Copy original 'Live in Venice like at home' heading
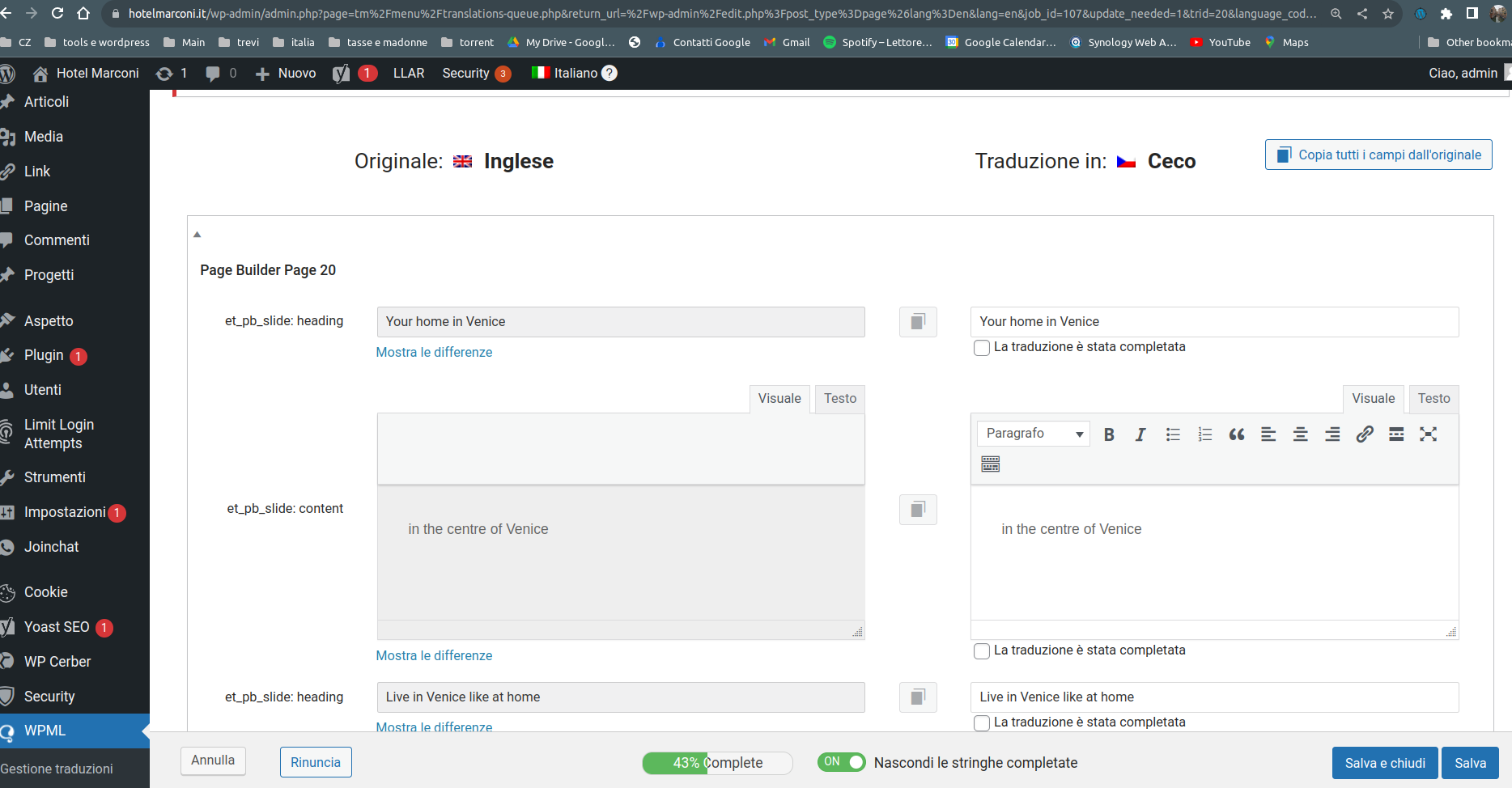The height and width of the screenshot is (788, 1512). [918, 697]
